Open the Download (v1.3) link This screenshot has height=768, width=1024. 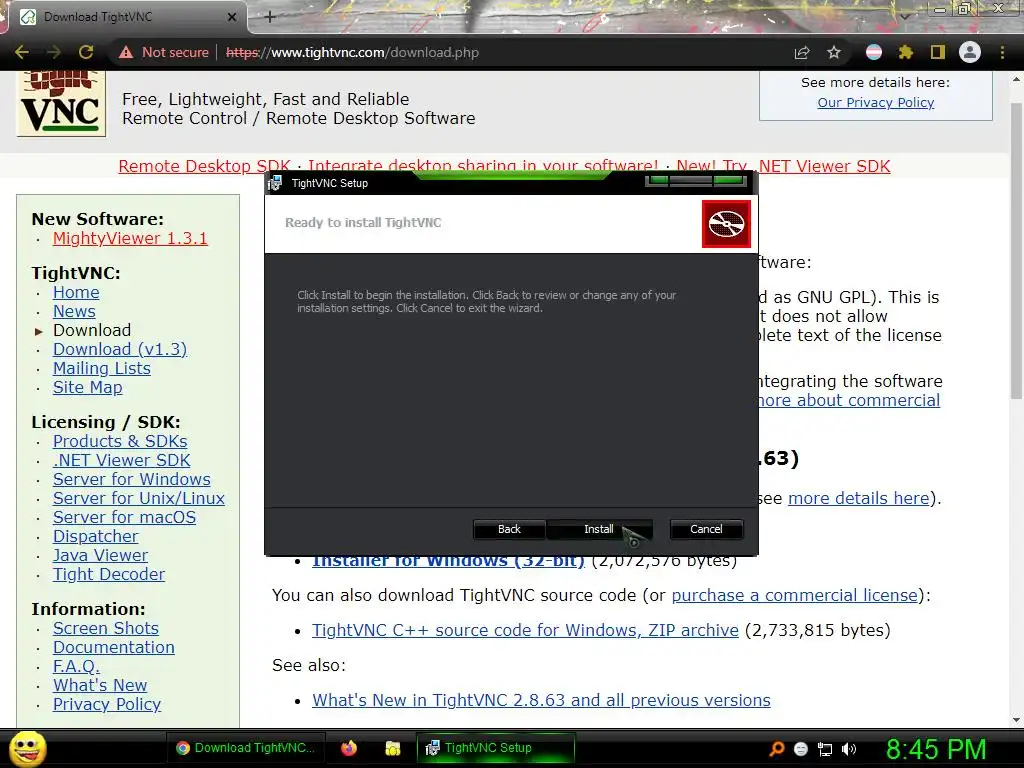120,349
